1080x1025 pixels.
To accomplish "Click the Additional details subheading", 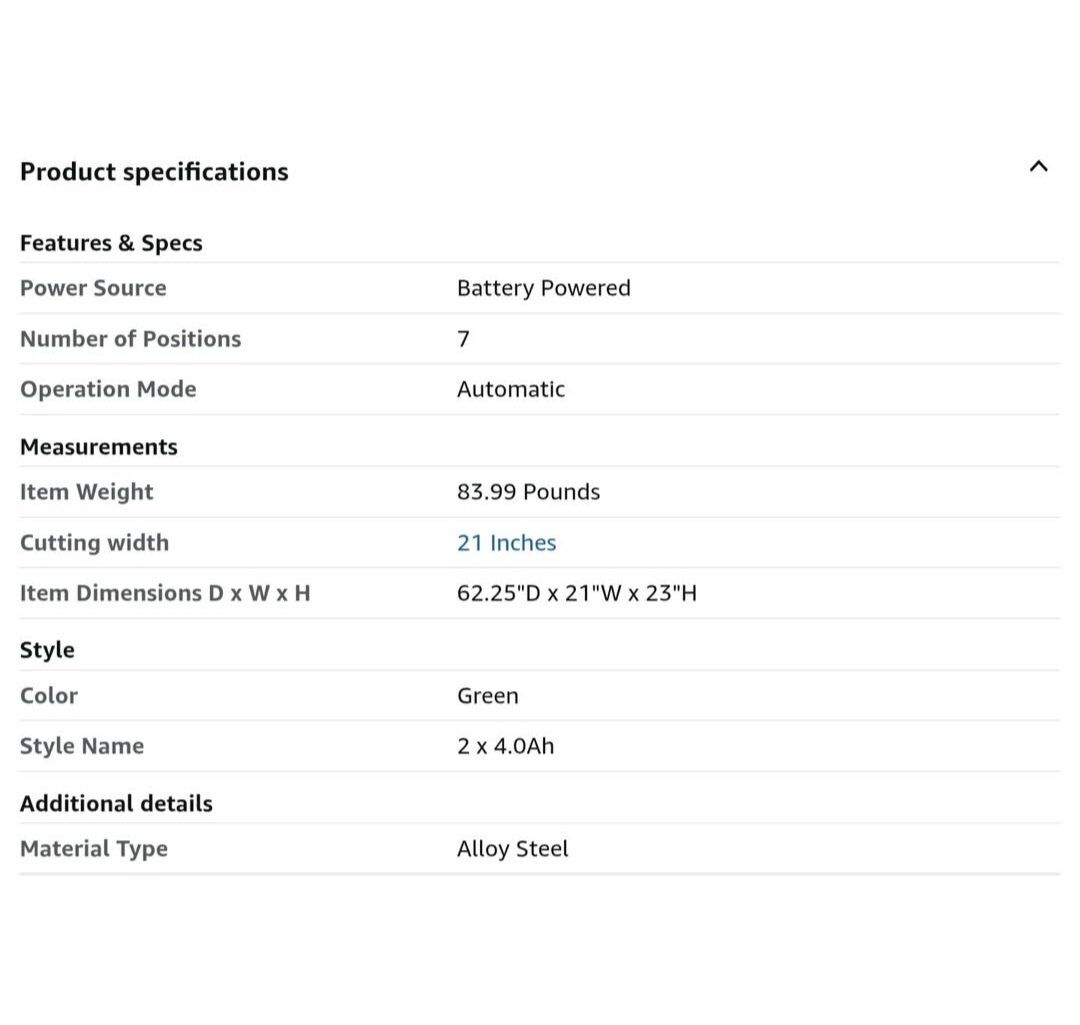I will 116,804.
